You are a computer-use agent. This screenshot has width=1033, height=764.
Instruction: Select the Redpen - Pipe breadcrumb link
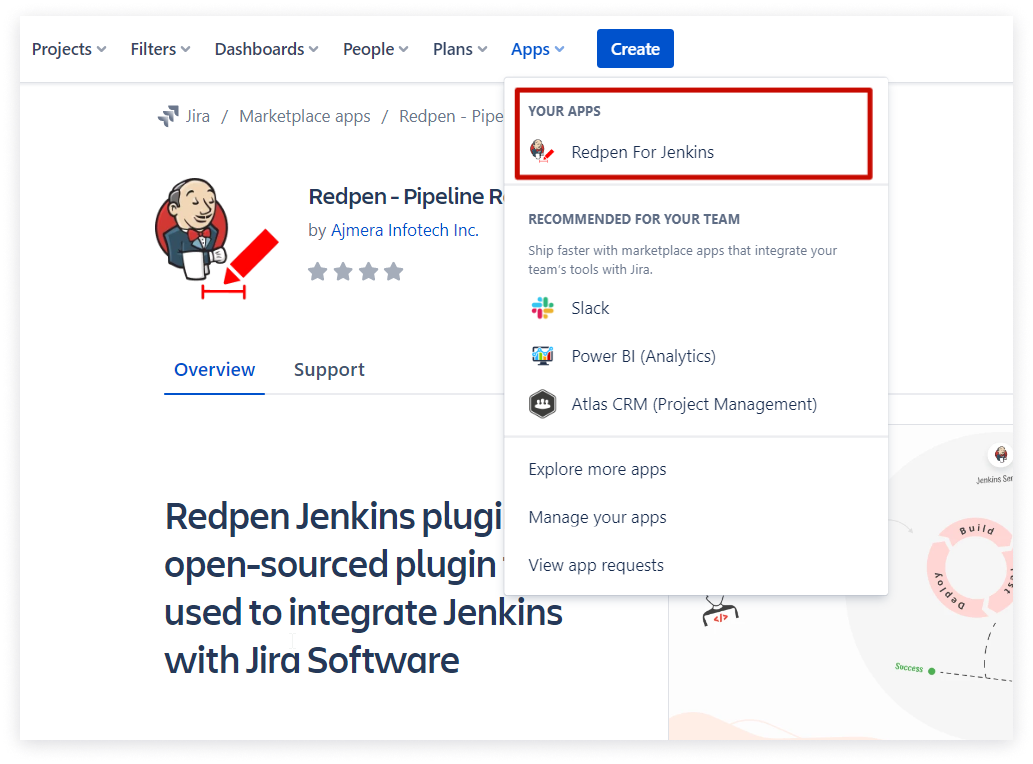[x=451, y=117]
